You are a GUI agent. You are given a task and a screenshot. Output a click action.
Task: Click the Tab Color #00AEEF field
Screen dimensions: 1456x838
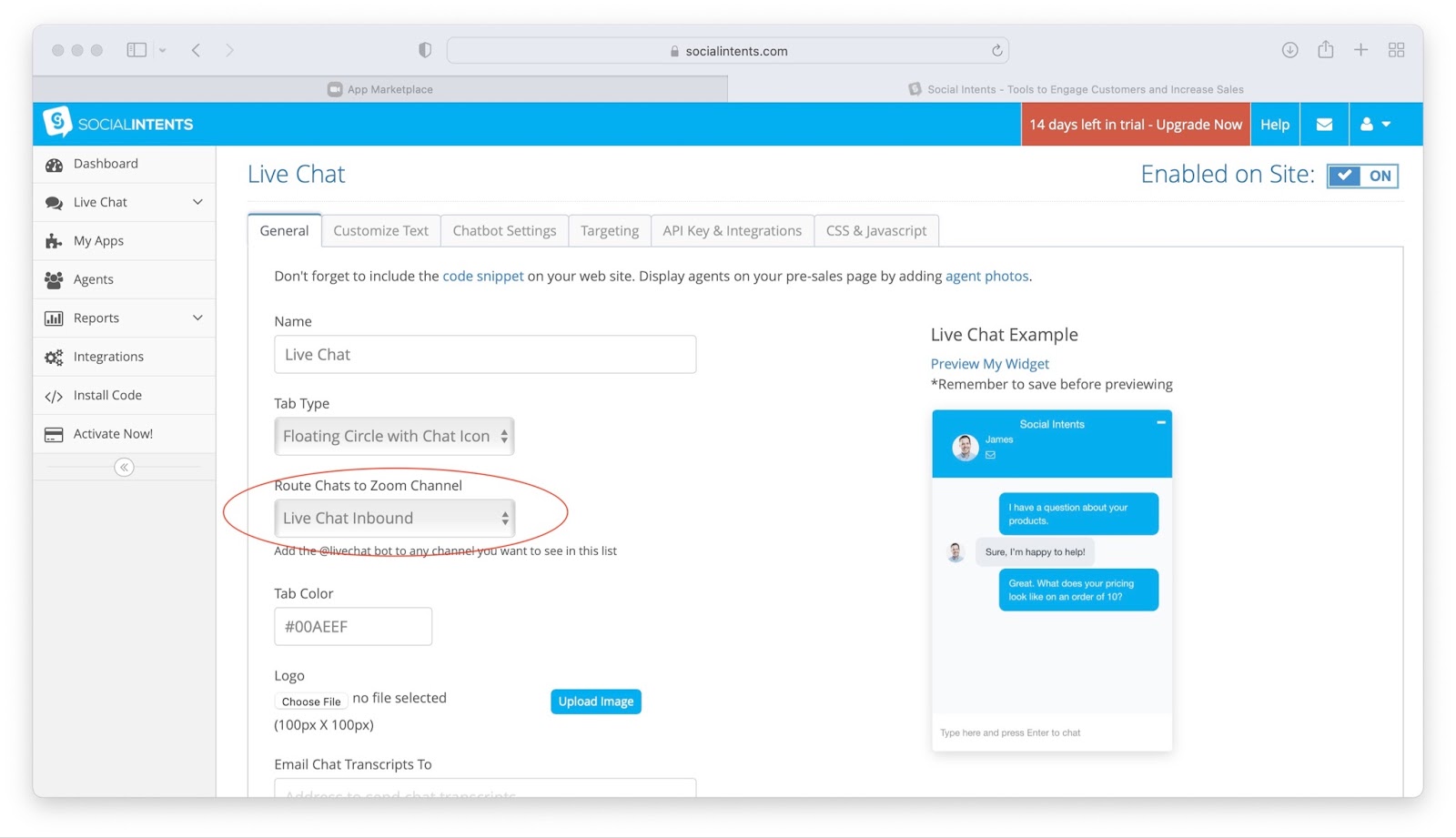[353, 626]
